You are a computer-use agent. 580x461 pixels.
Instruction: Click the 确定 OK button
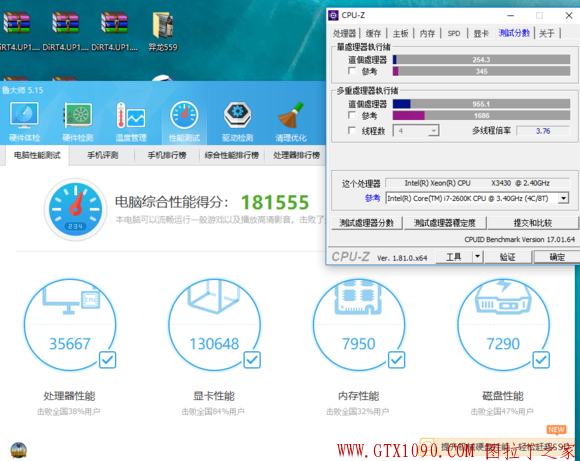pyautogui.click(x=556, y=256)
